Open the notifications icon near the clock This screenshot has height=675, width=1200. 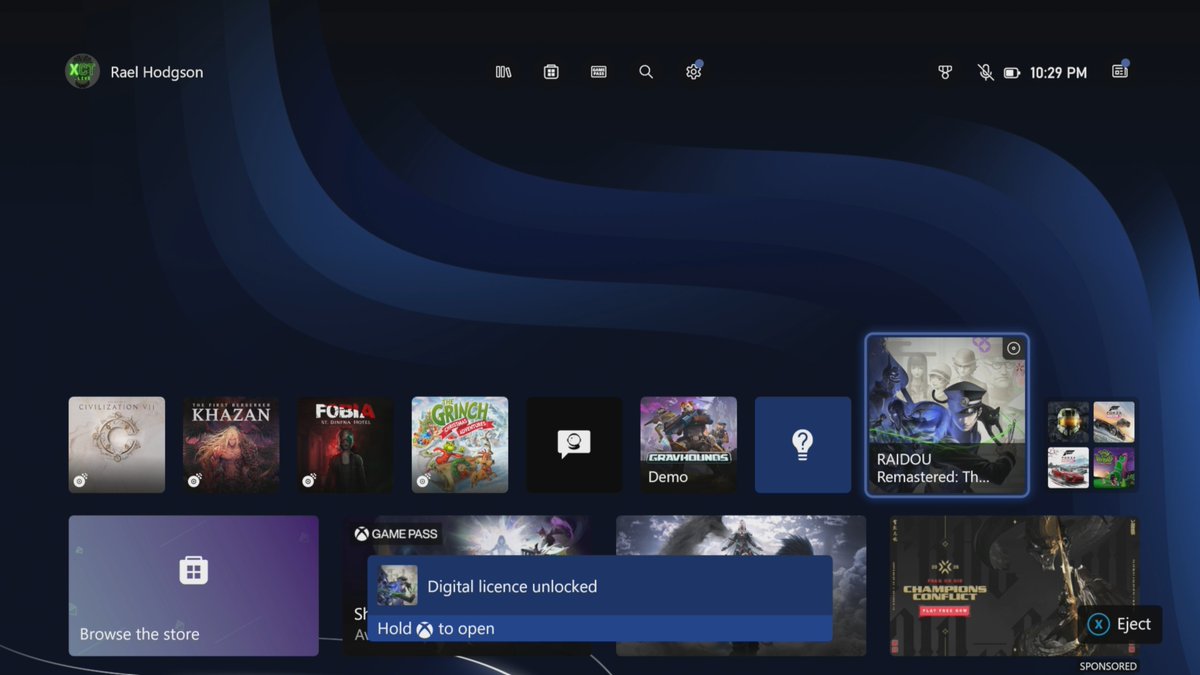(1120, 70)
